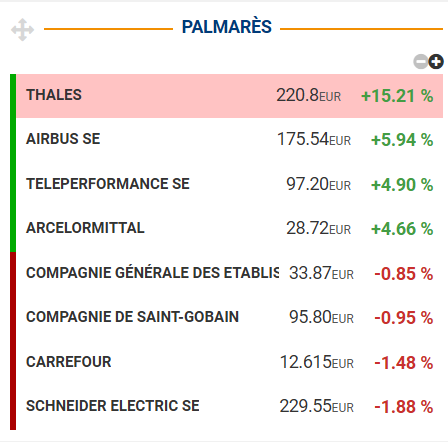Open Compagnie Générale des Etablis stock
The height and width of the screenshot is (442, 448).
tap(153, 273)
